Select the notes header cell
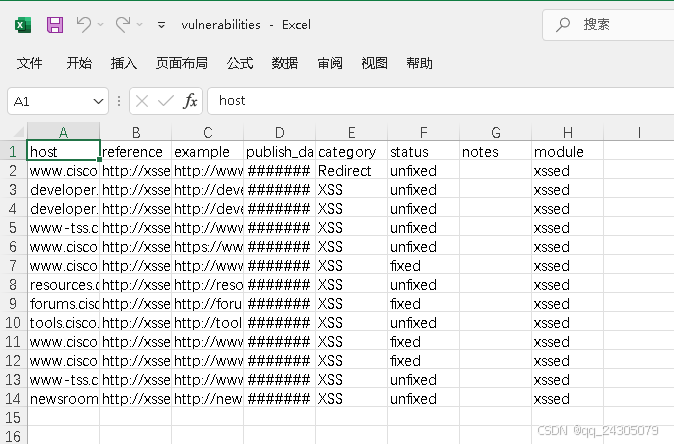 coord(496,151)
